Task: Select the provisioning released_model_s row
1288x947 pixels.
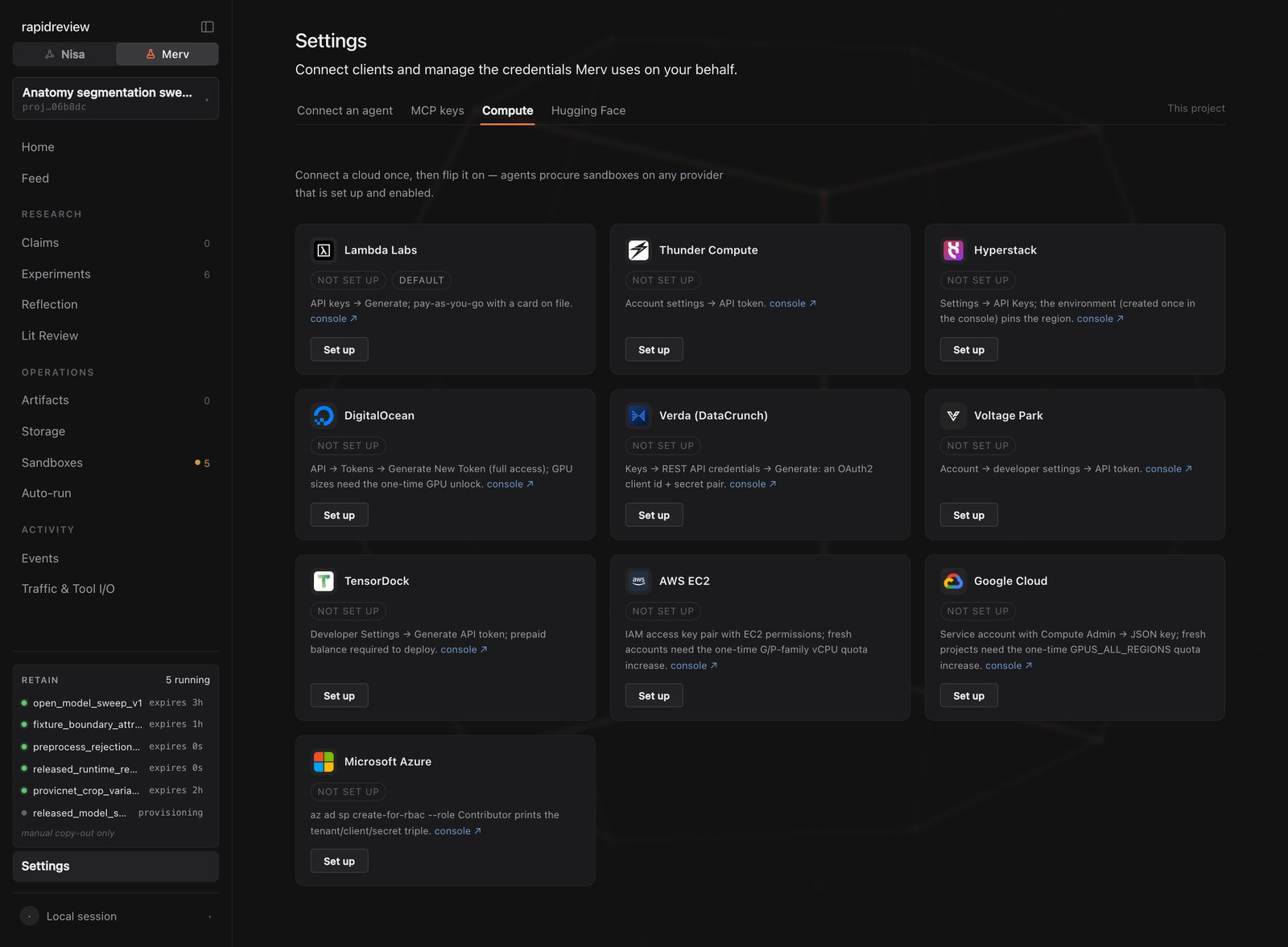Action: [x=115, y=813]
